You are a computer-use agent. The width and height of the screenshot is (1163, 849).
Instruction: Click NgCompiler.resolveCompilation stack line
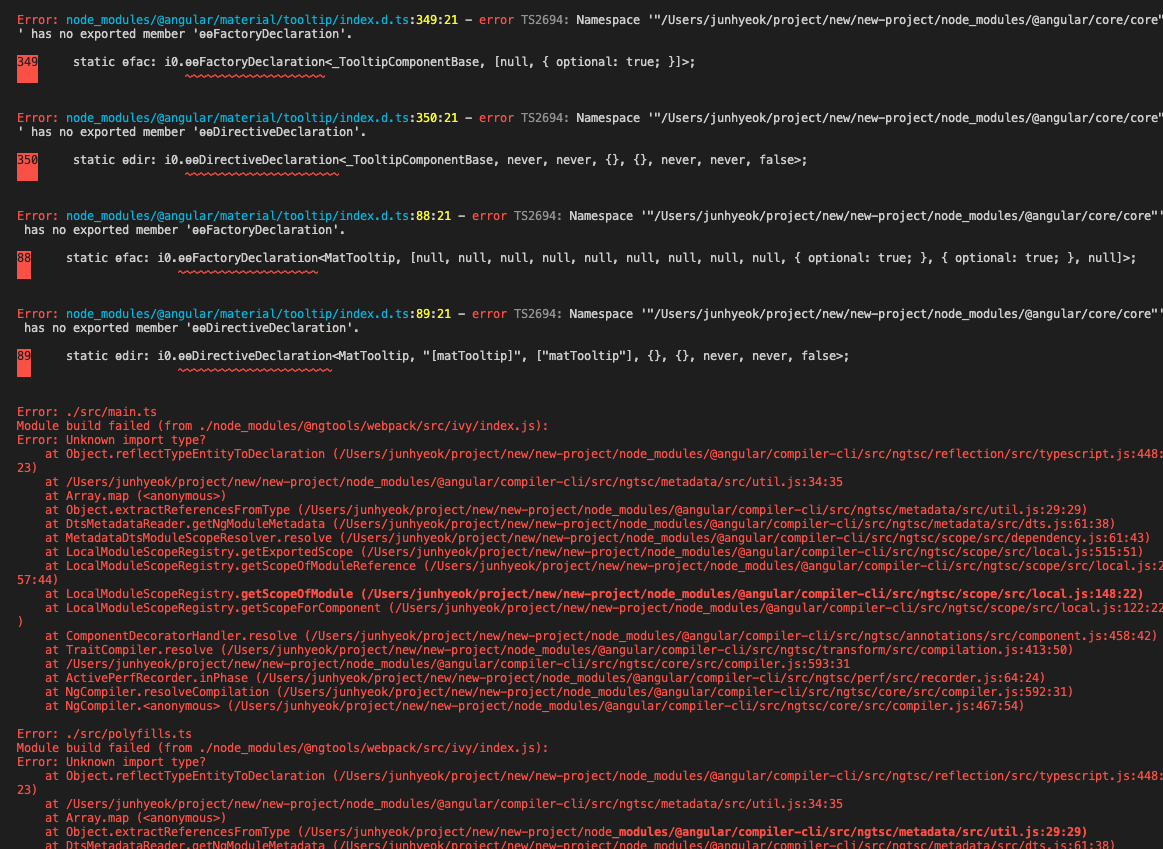tap(559, 692)
